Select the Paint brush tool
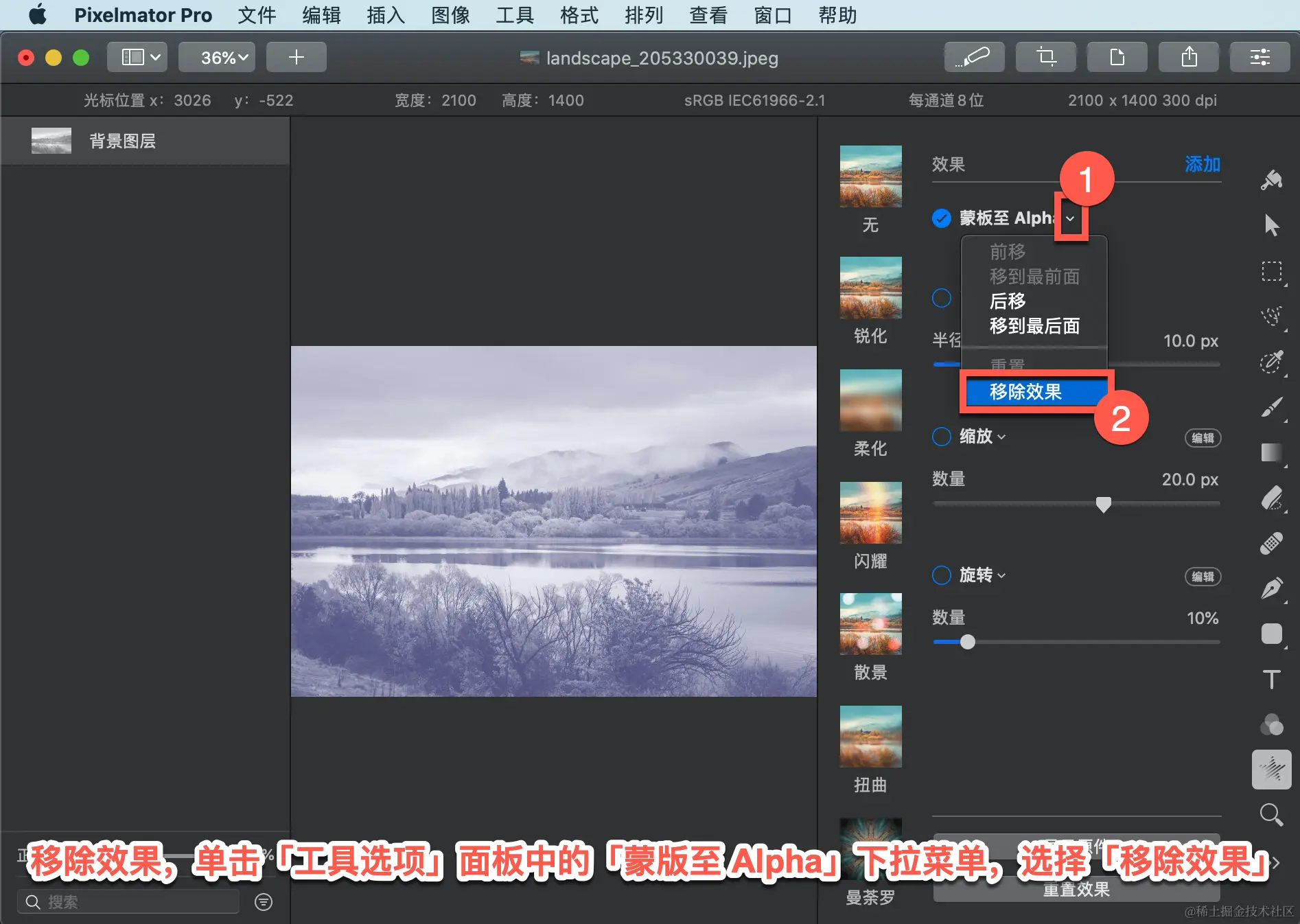Viewport: 1300px width, 924px height. [x=1272, y=407]
